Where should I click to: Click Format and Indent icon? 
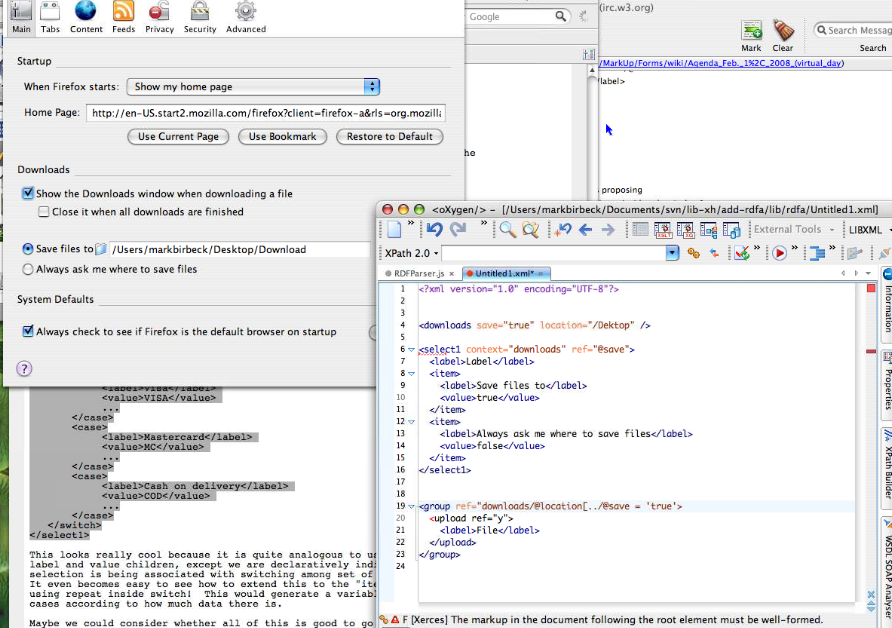tap(817, 253)
